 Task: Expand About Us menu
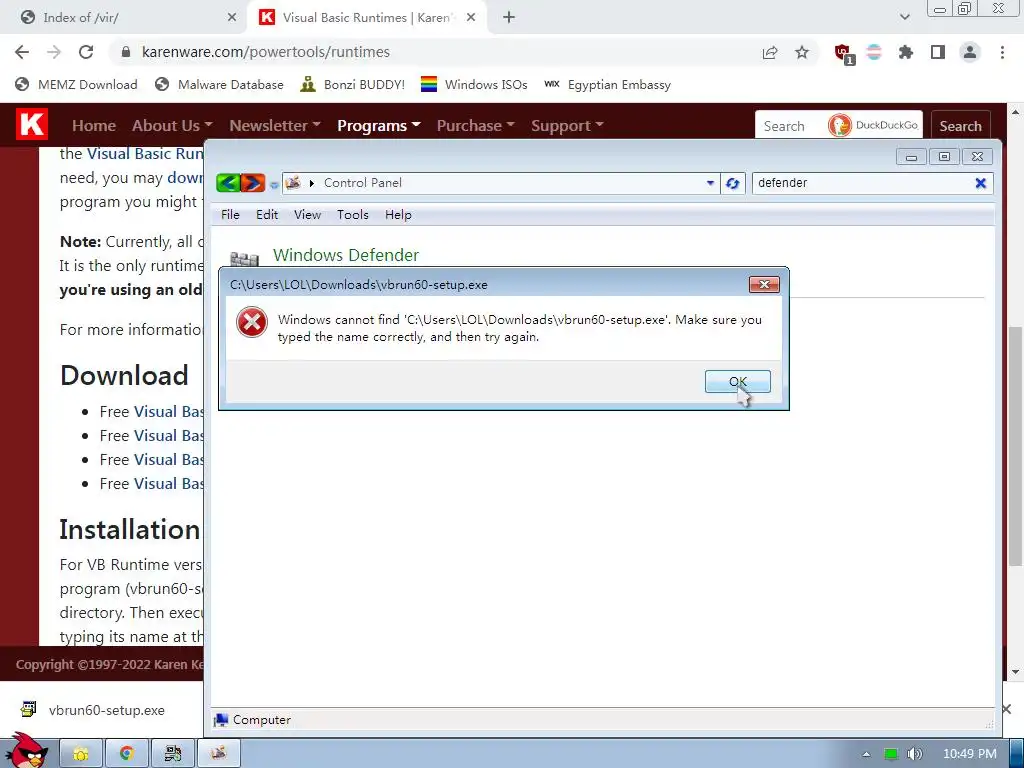click(x=172, y=125)
